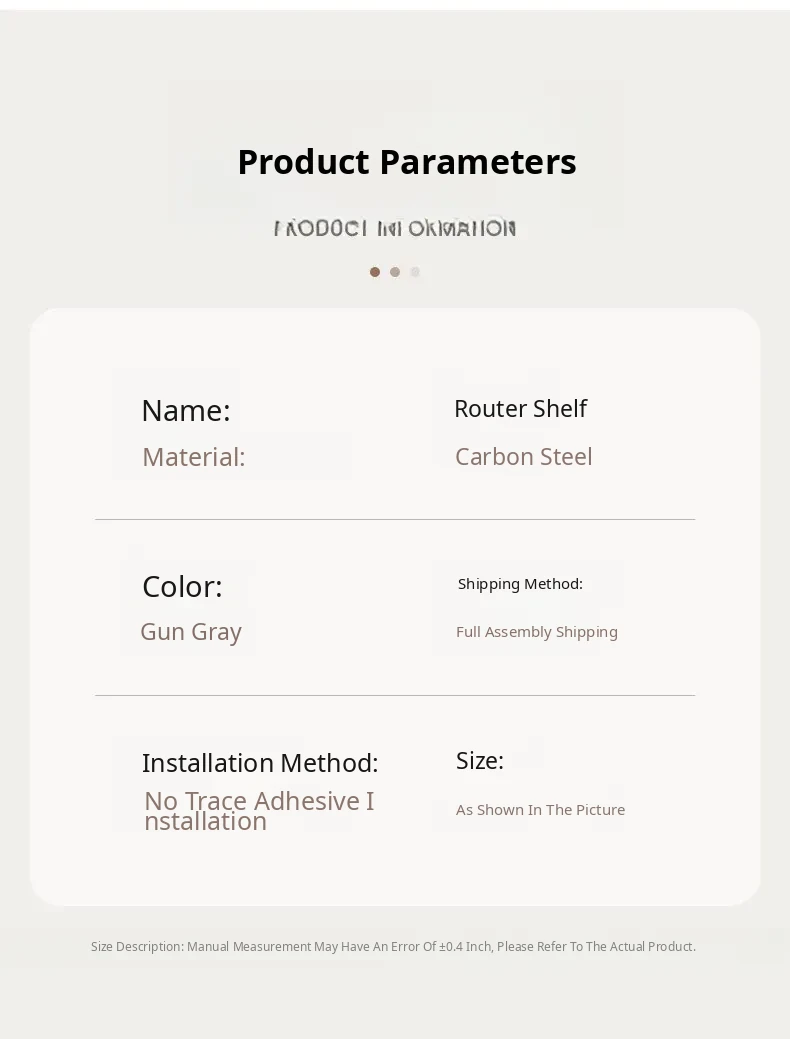Click the "Material:" label

(x=194, y=457)
